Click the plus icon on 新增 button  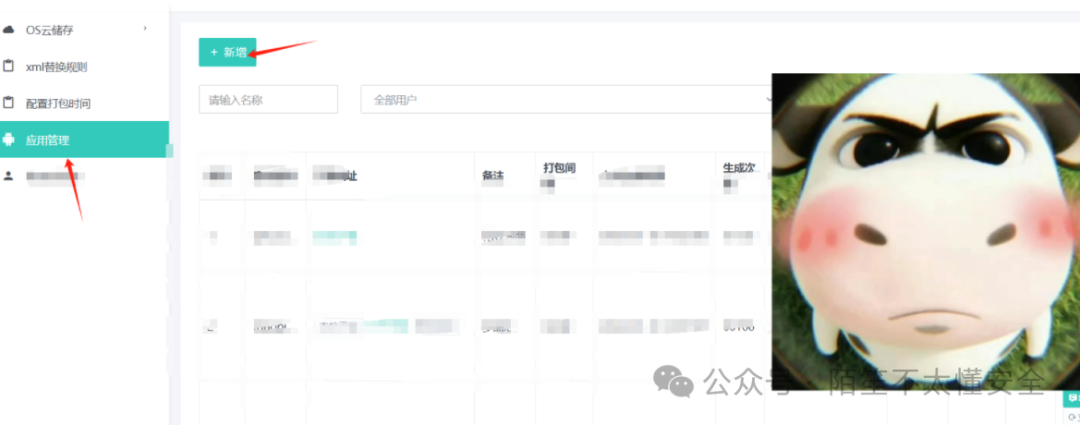pyautogui.click(x=214, y=52)
